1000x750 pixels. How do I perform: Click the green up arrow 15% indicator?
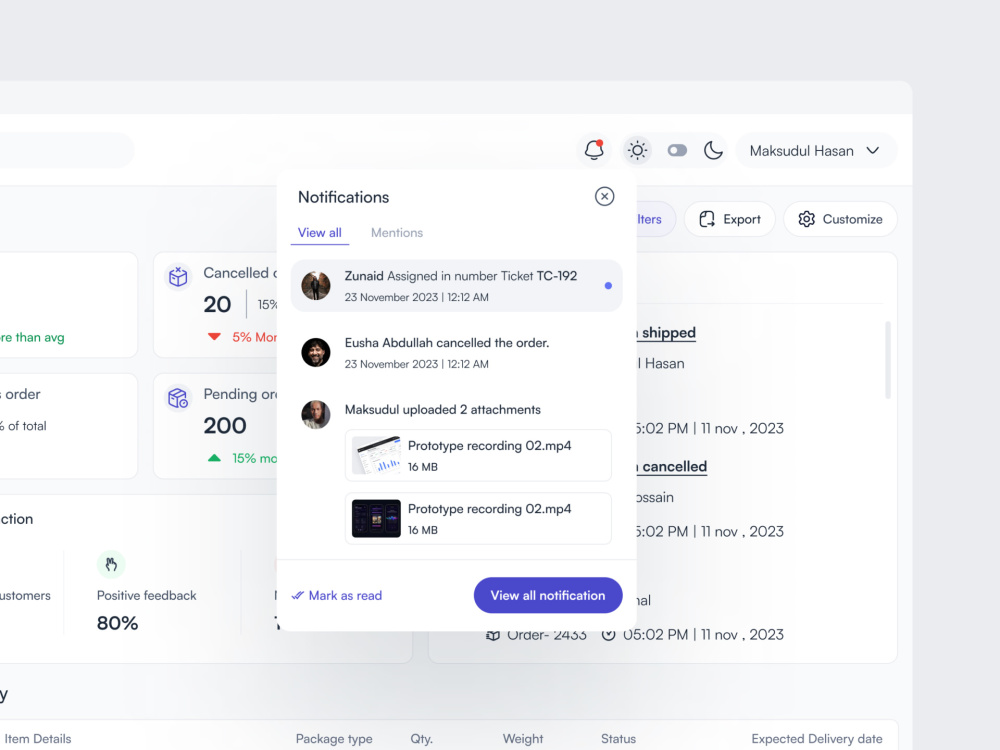click(x=214, y=458)
